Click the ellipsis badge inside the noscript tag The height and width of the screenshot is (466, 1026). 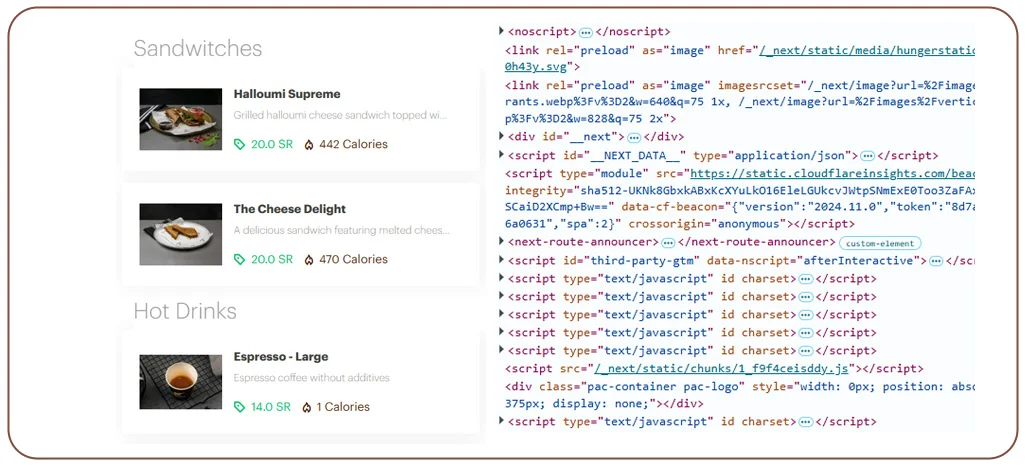[586, 32]
